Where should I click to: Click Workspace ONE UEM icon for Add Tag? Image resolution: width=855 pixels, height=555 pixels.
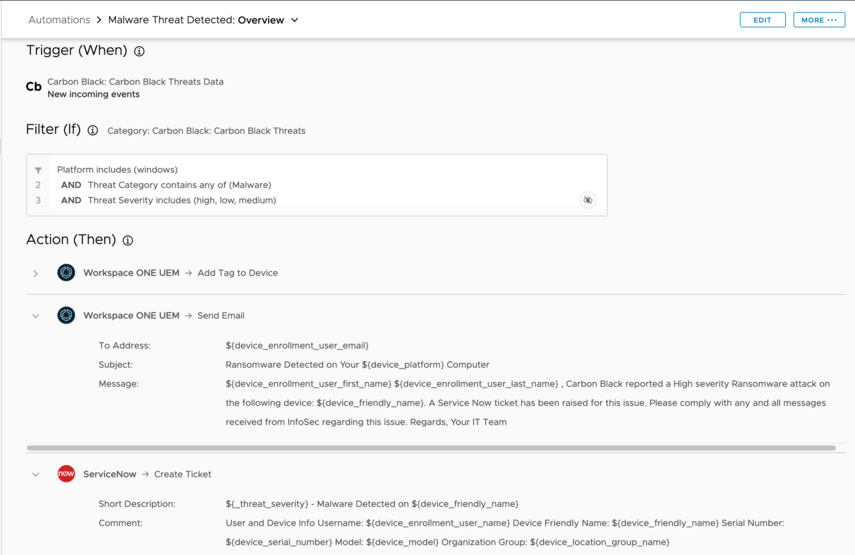coord(66,273)
